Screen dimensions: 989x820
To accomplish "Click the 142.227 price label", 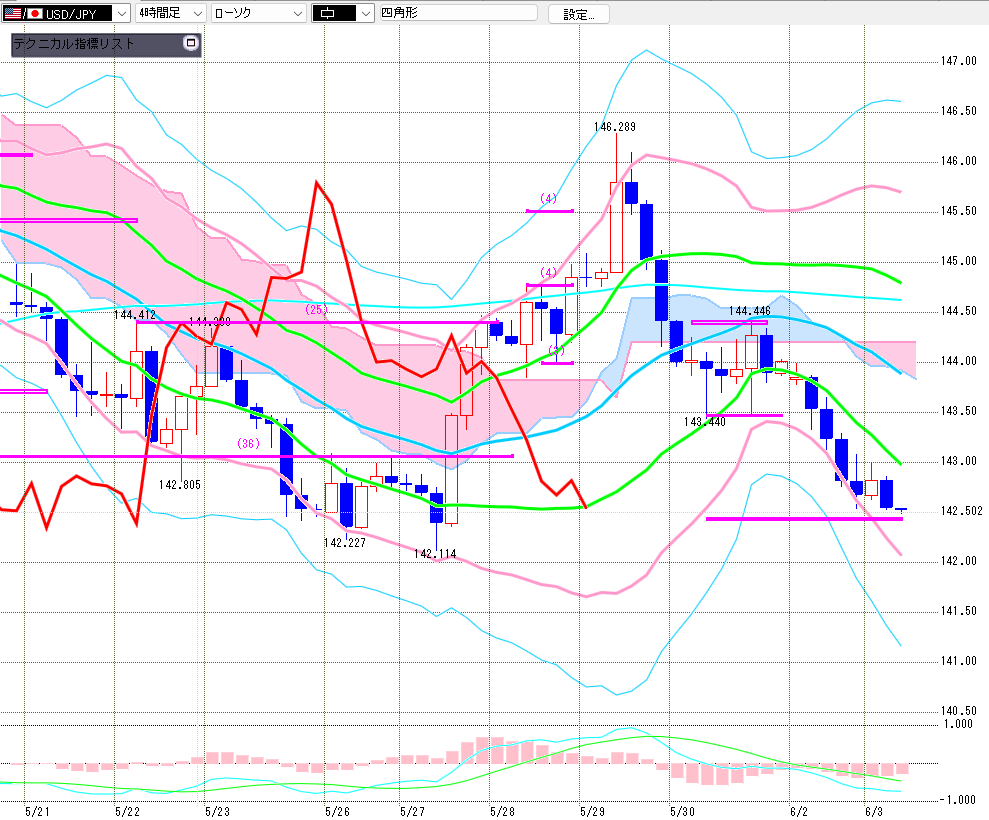I will coord(344,542).
